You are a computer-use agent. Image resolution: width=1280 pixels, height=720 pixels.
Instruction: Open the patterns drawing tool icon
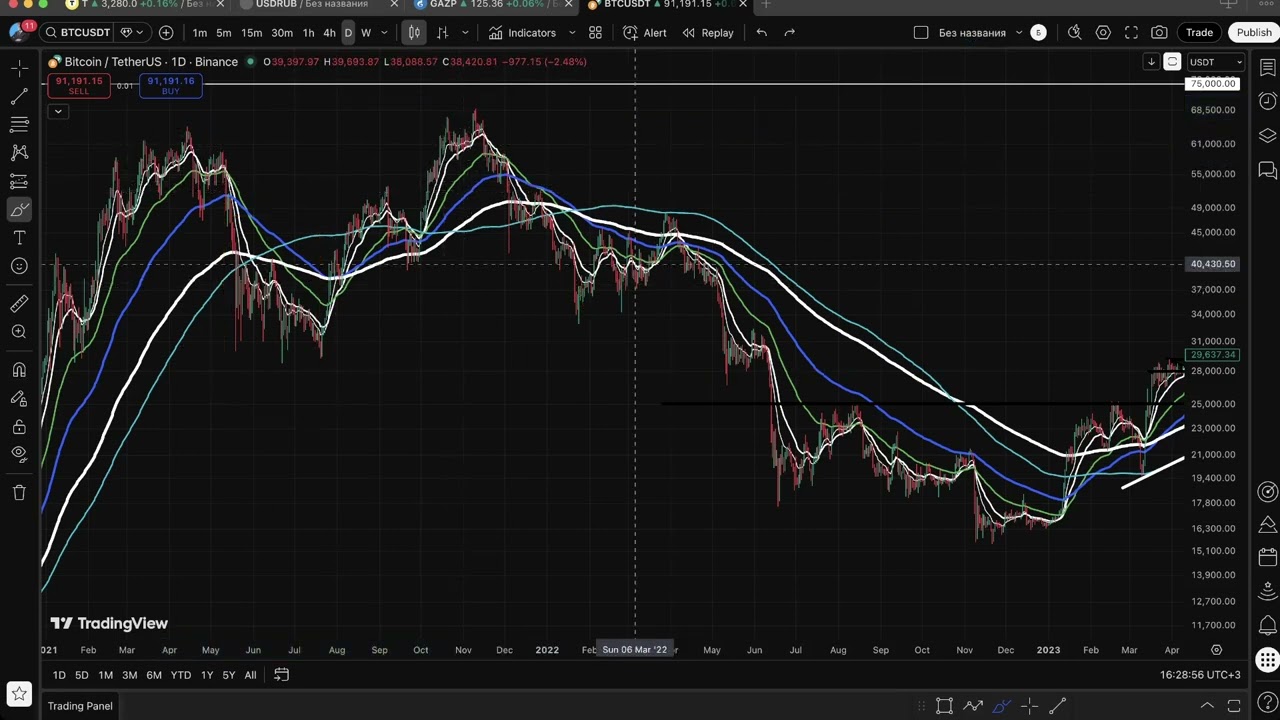(19, 153)
